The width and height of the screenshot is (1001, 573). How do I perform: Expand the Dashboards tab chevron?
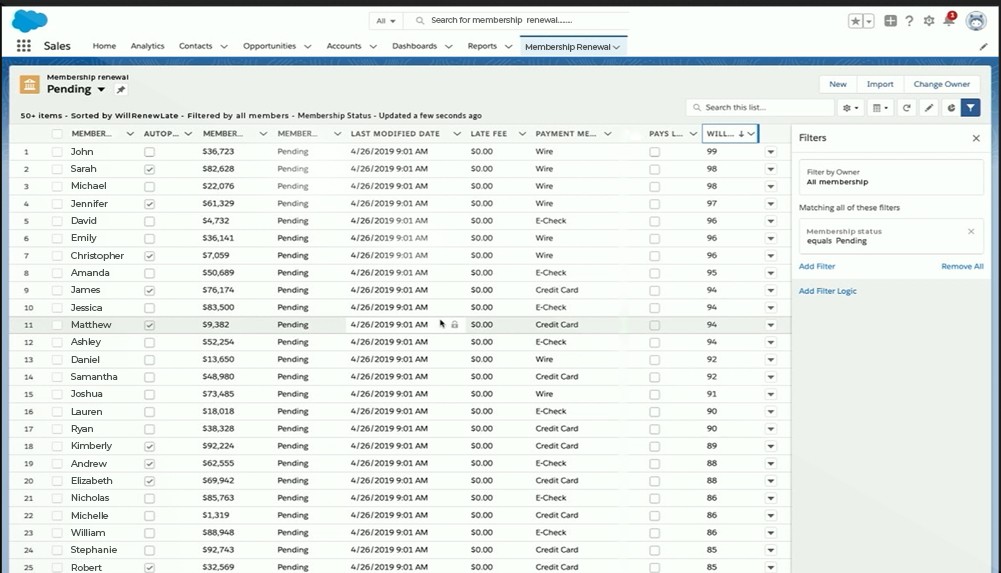449,47
